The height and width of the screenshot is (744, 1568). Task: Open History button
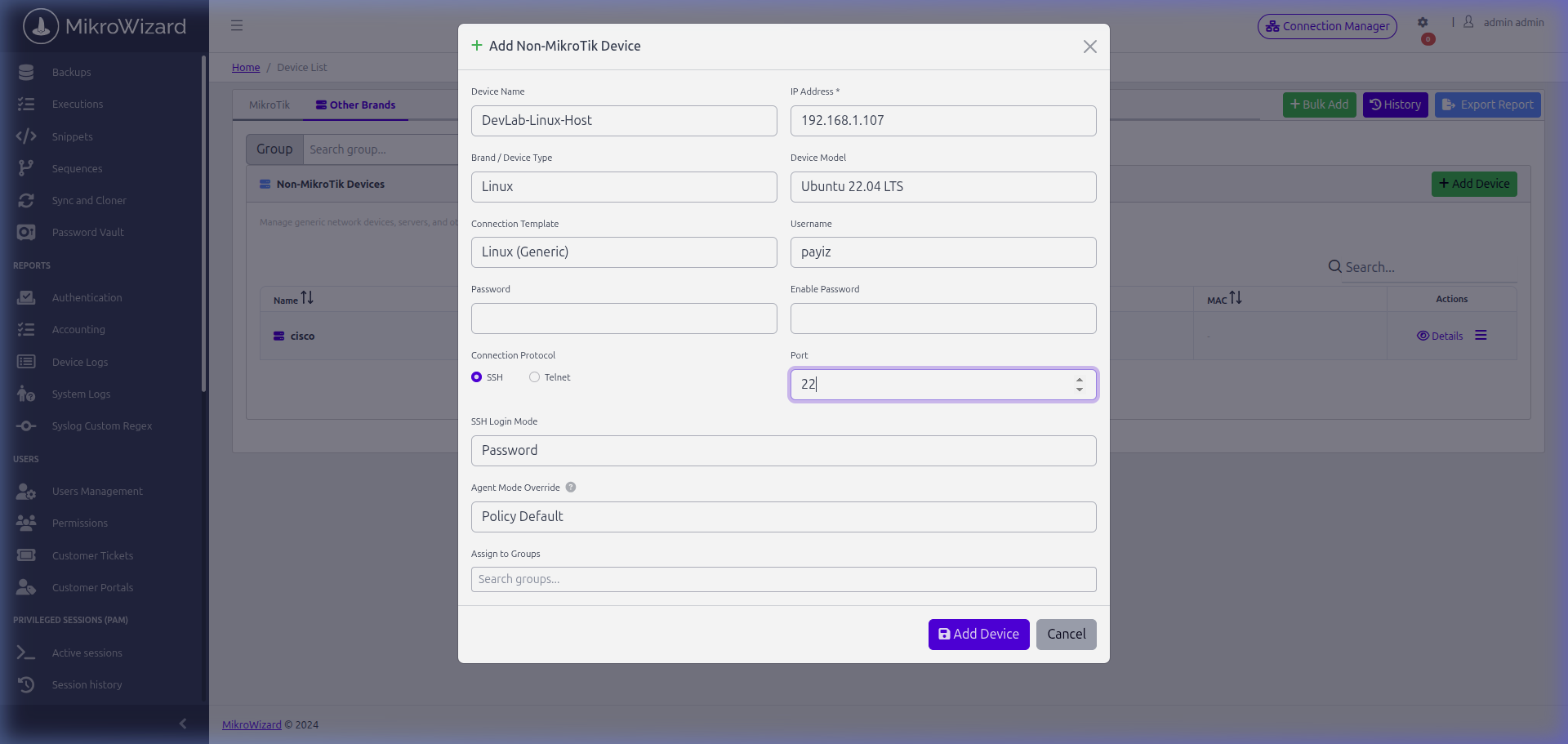click(1396, 105)
